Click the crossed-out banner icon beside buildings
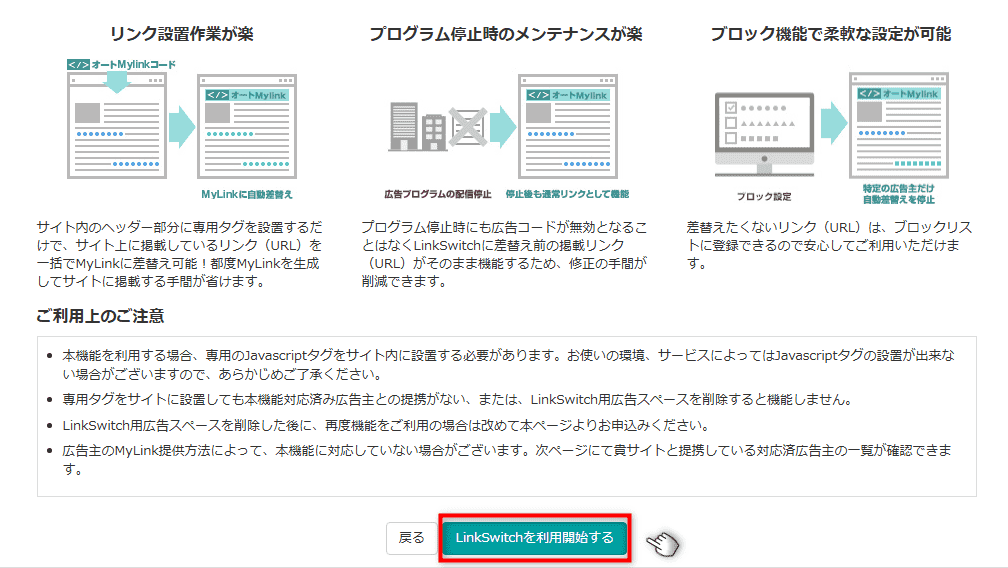Screen dimensions: 1008x568 (467, 127)
